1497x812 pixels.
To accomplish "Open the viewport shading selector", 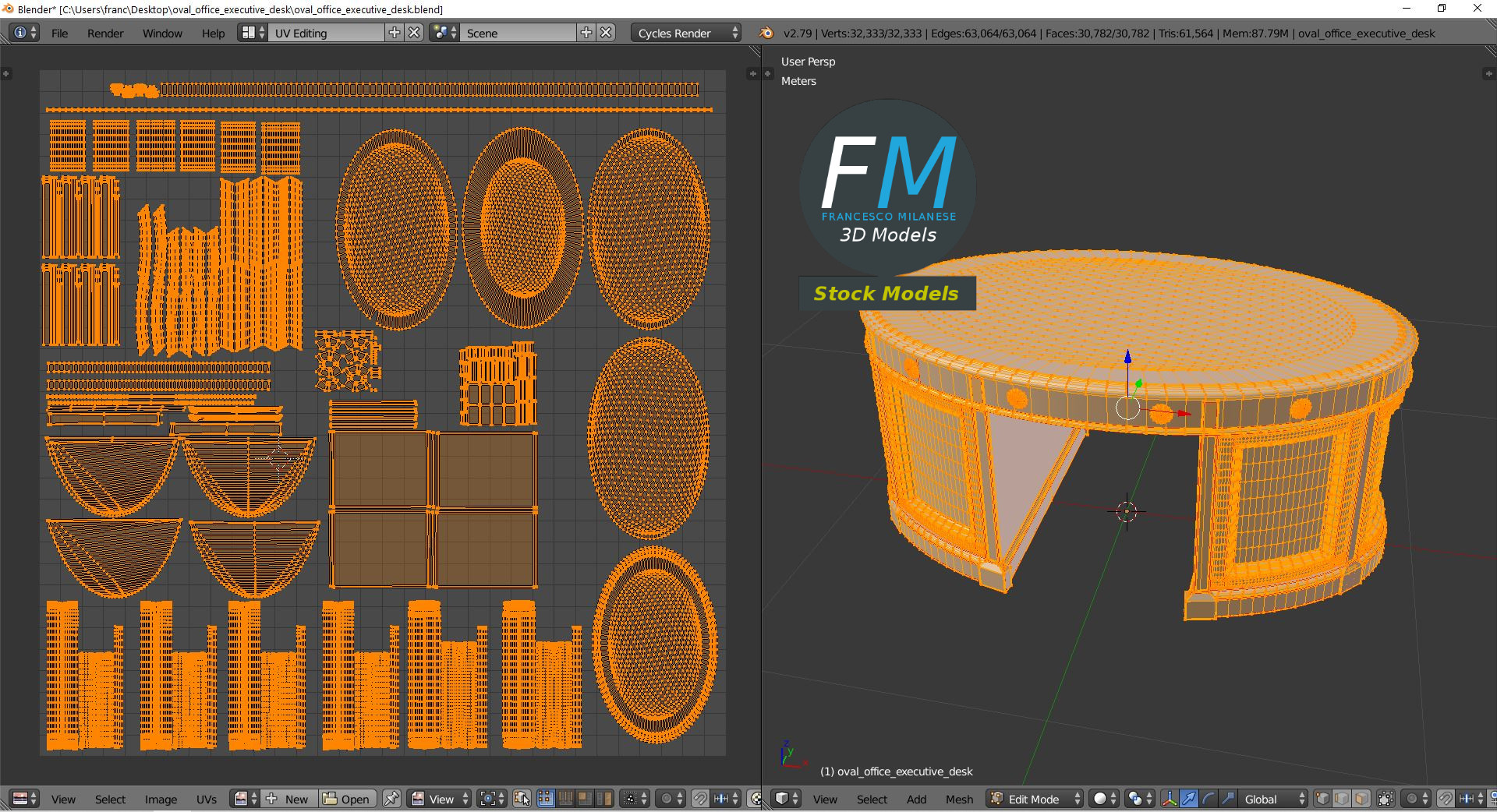I will [1104, 799].
